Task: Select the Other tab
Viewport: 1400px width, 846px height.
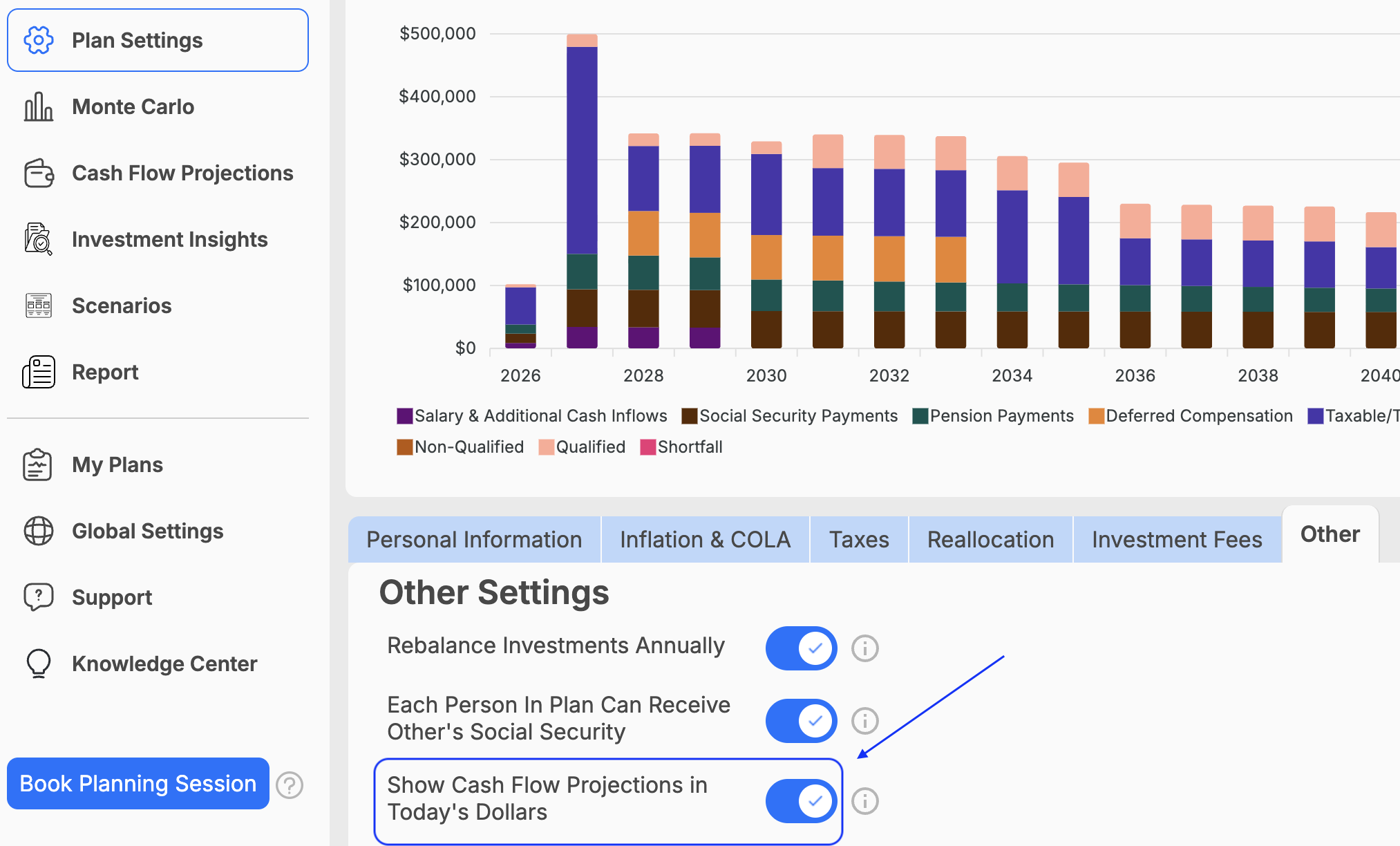Action: coord(1330,534)
